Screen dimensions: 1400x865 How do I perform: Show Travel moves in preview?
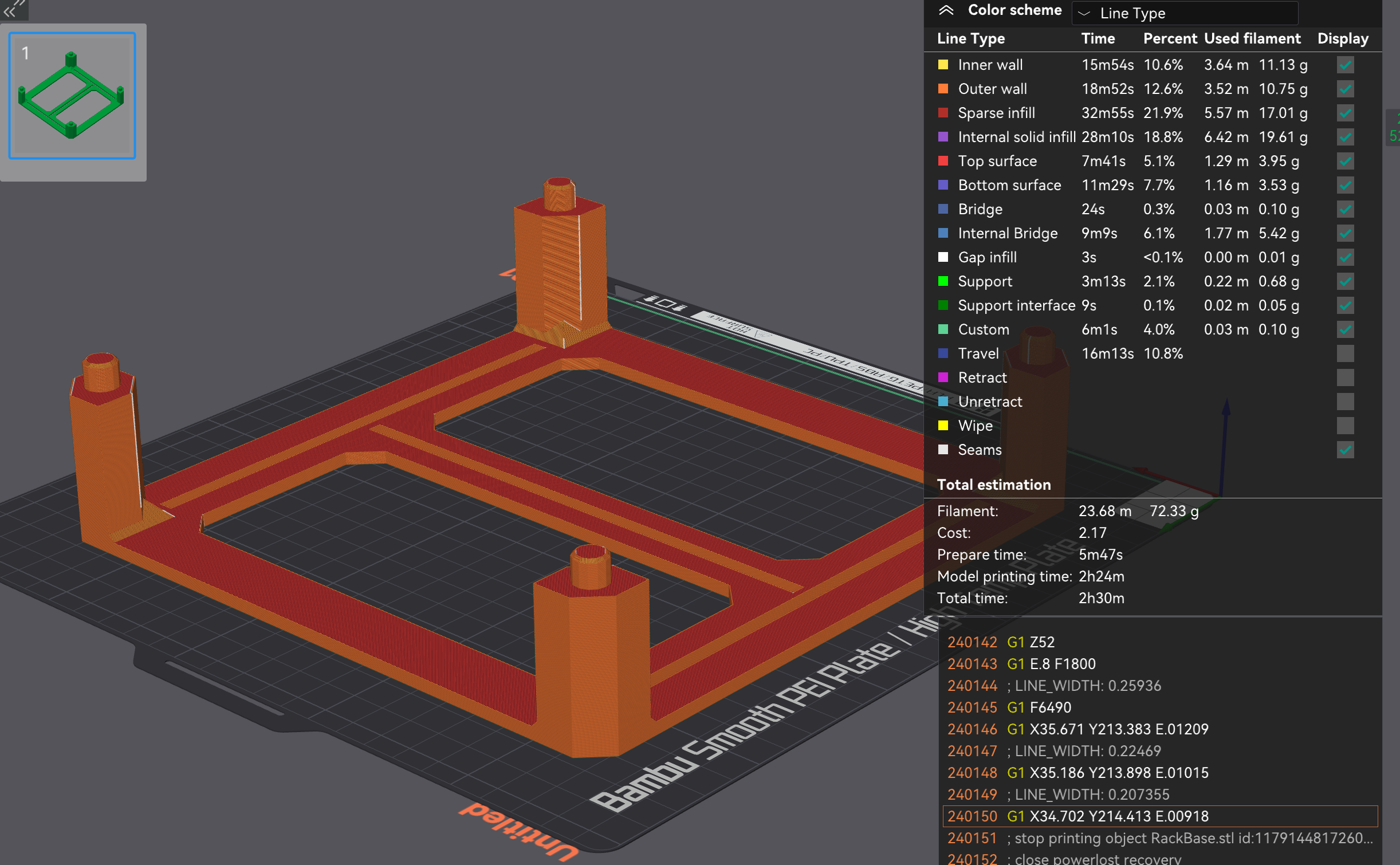(x=1345, y=353)
